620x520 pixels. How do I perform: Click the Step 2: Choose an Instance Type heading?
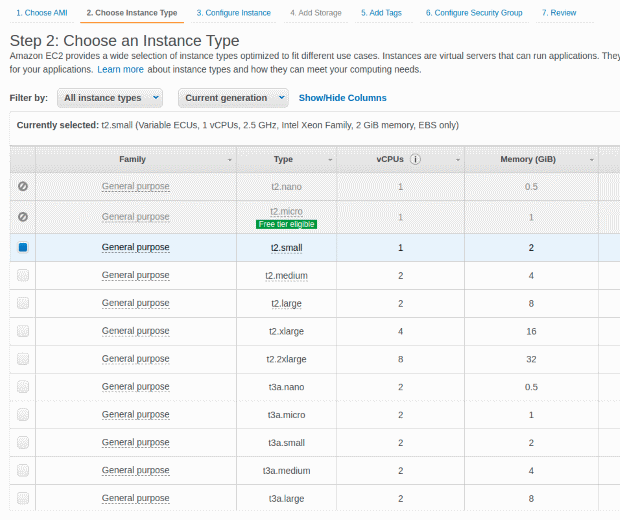tap(125, 41)
